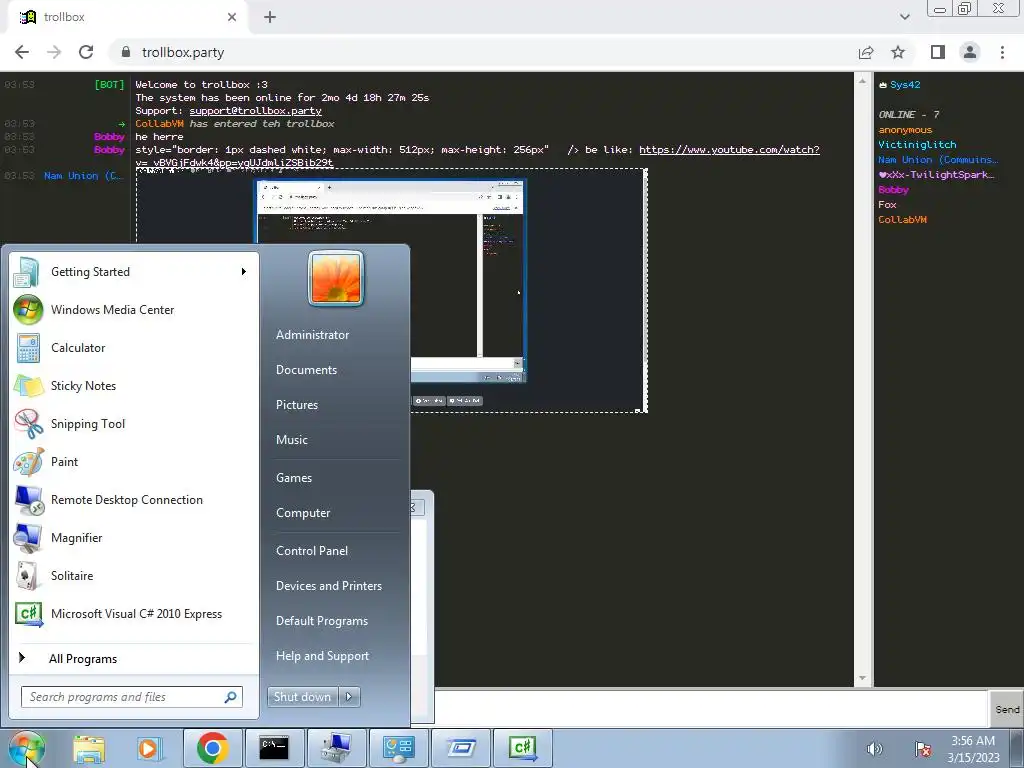Image resolution: width=1024 pixels, height=768 pixels.
Task: Click the Send chat button
Action: [x=1006, y=709]
